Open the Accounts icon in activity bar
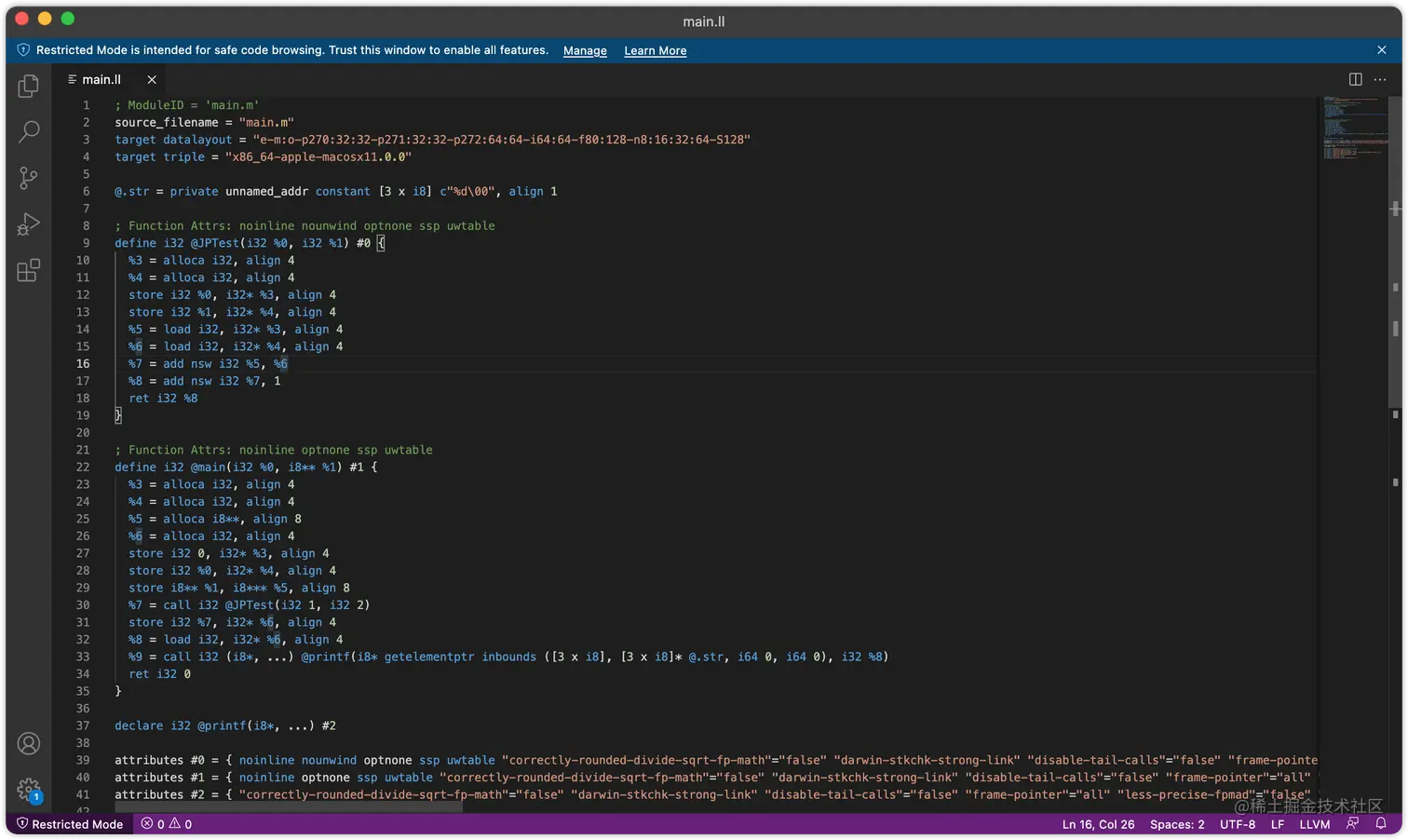The height and width of the screenshot is (840, 1408). pyautogui.click(x=29, y=743)
